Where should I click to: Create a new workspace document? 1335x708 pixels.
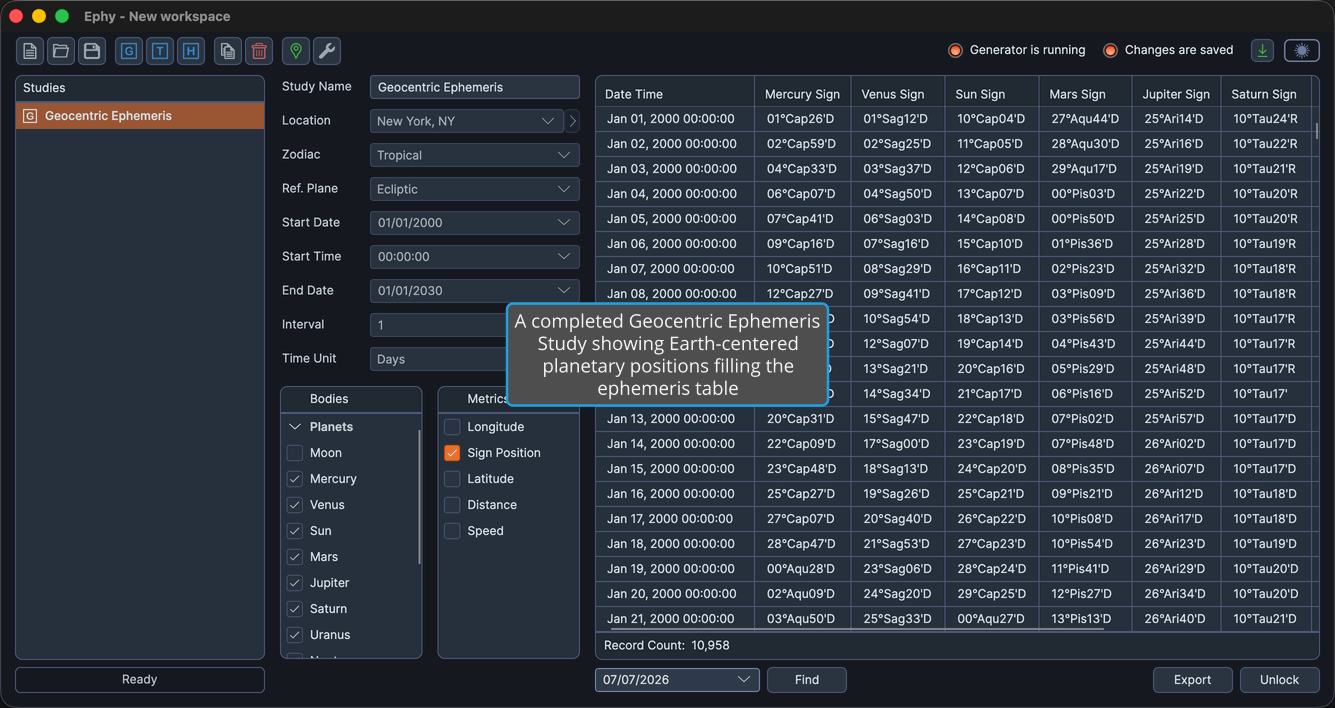30,51
